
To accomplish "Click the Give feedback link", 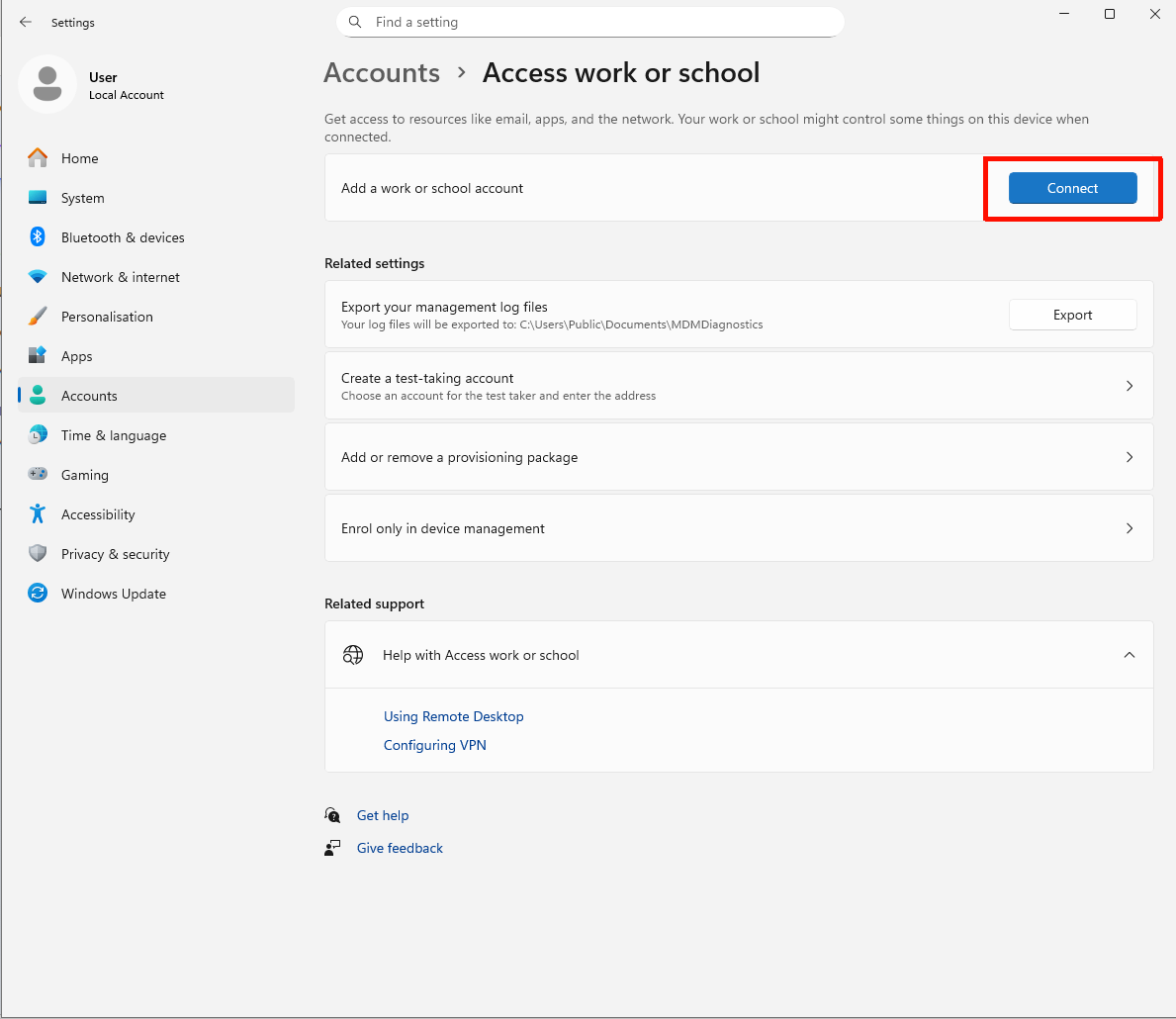I will (400, 848).
